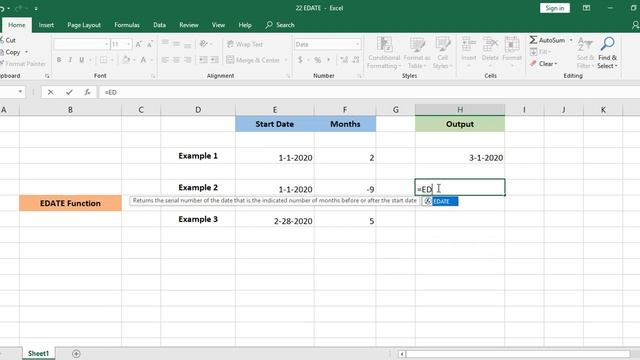This screenshot has height=360, width=640.
Task: Switch to the Review tab
Action: pyautogui.click(x=189, y=25)
